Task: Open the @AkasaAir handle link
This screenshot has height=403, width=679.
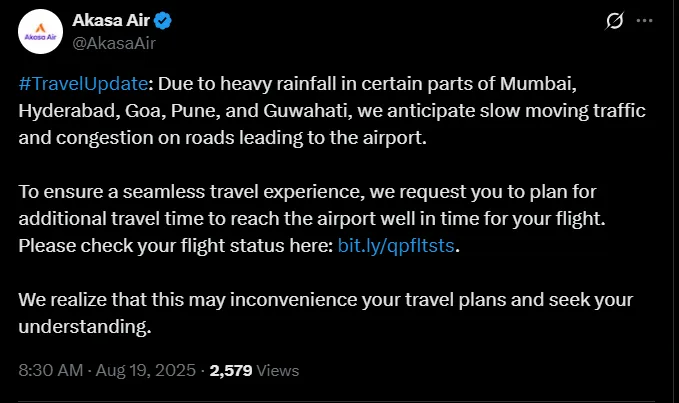Action: pyautogui.click(x=114, y=42)
